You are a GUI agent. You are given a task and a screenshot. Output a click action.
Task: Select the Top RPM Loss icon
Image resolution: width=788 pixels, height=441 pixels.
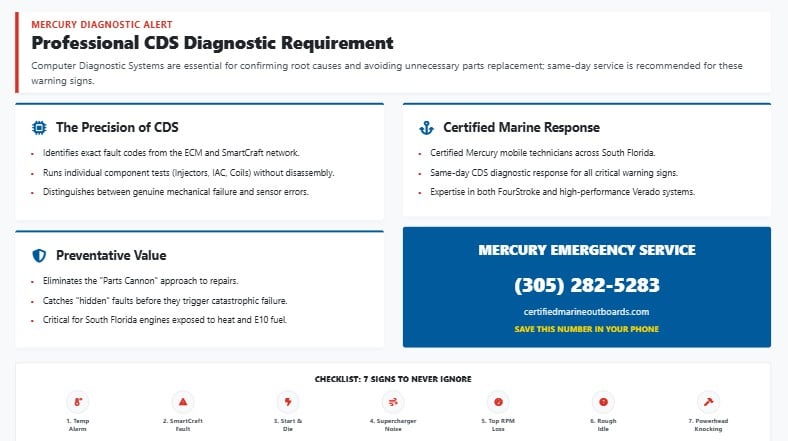tap(498, 402)
